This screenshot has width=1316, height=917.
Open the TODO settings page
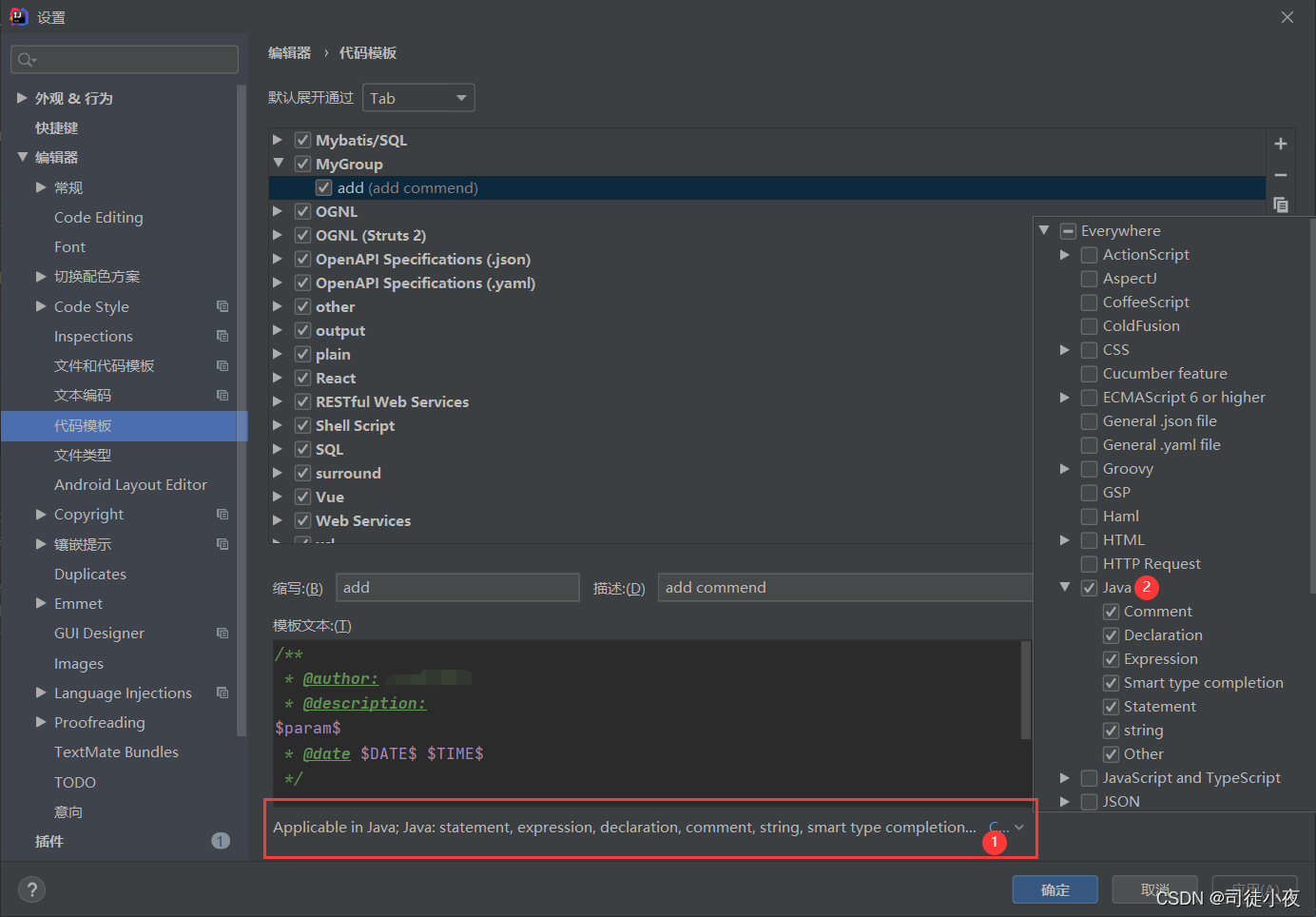point(75,782)
